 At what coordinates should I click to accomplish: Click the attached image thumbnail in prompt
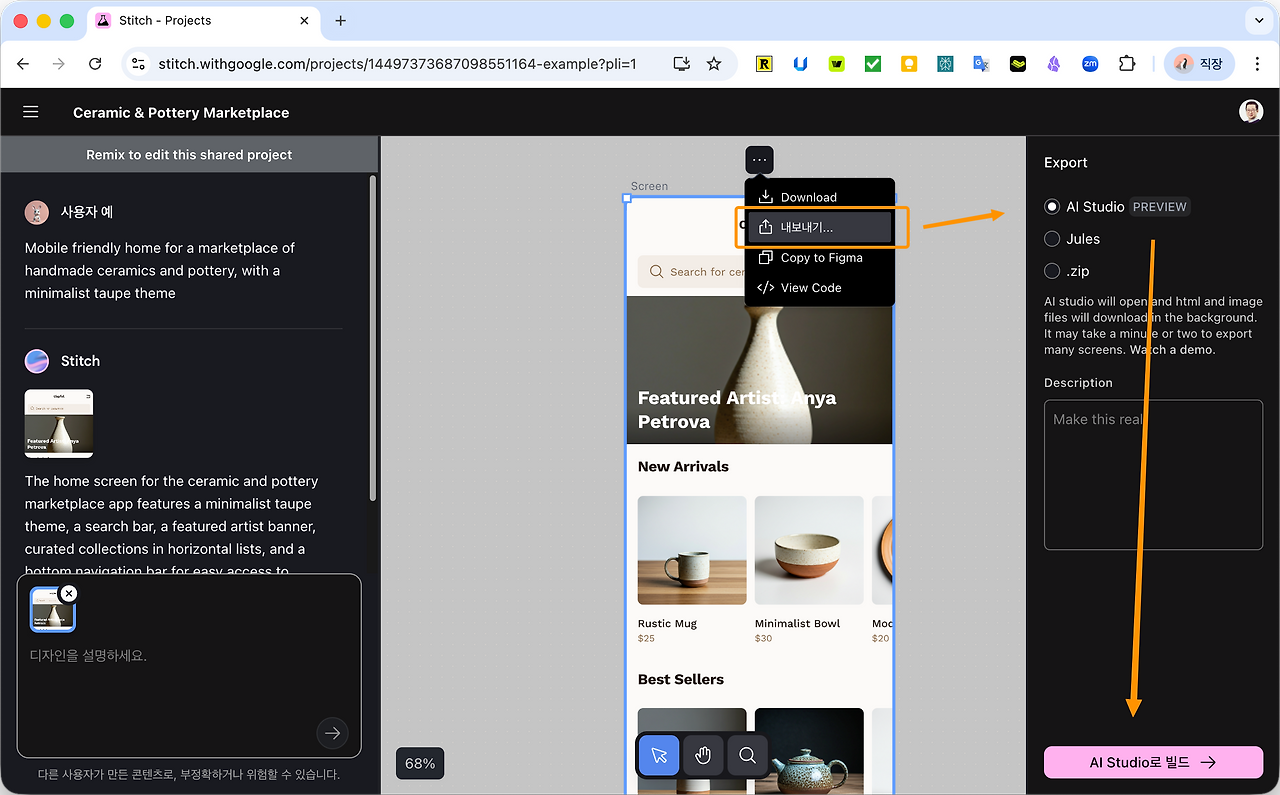point(52,610)
